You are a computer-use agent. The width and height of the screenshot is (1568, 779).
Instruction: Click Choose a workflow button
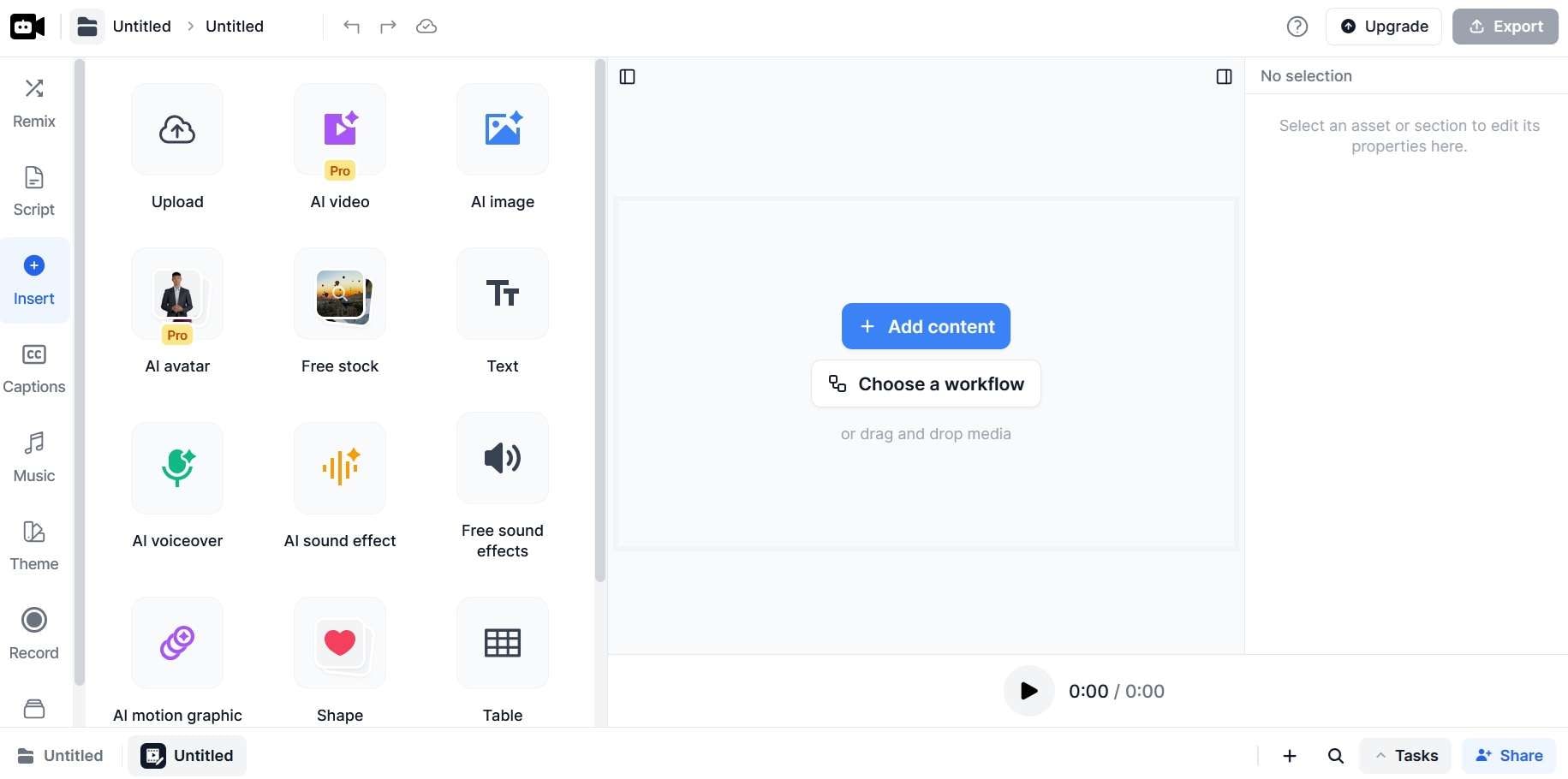pyautogui.click(x=926, y=384)
